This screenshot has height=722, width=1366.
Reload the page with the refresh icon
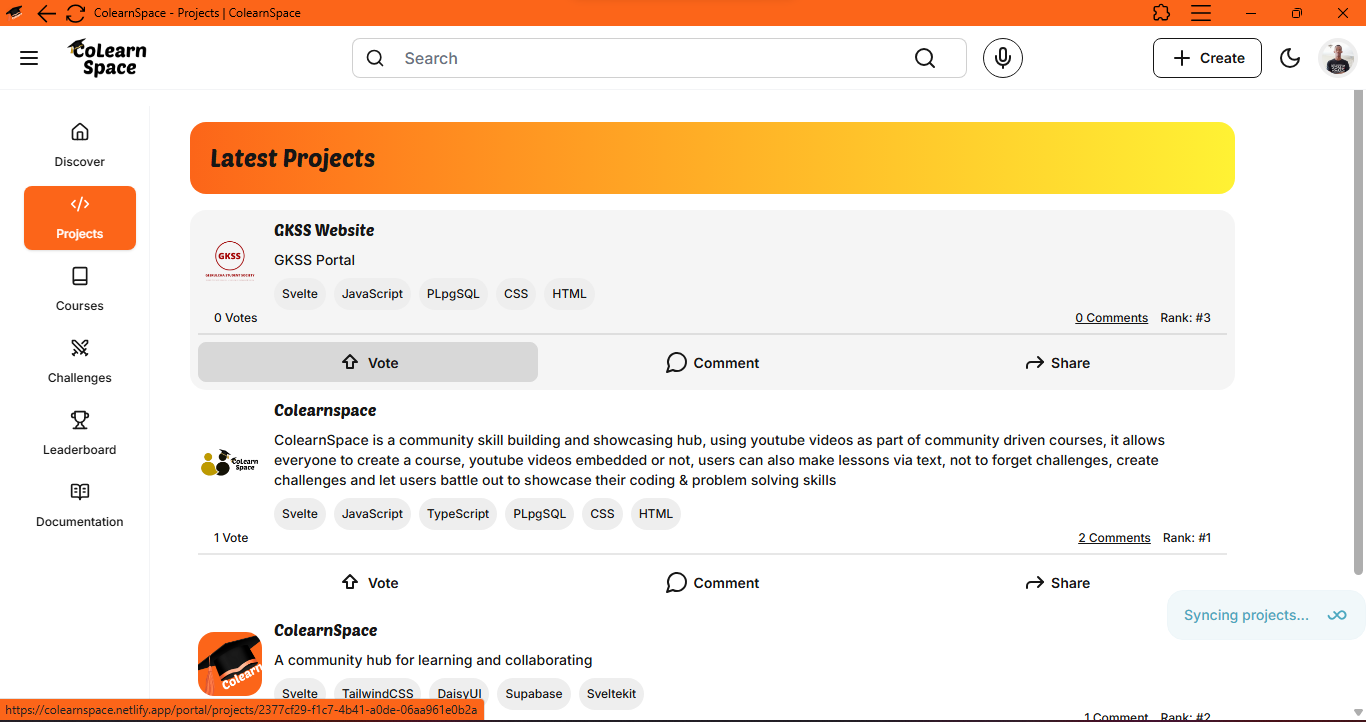tap(75, 13)
